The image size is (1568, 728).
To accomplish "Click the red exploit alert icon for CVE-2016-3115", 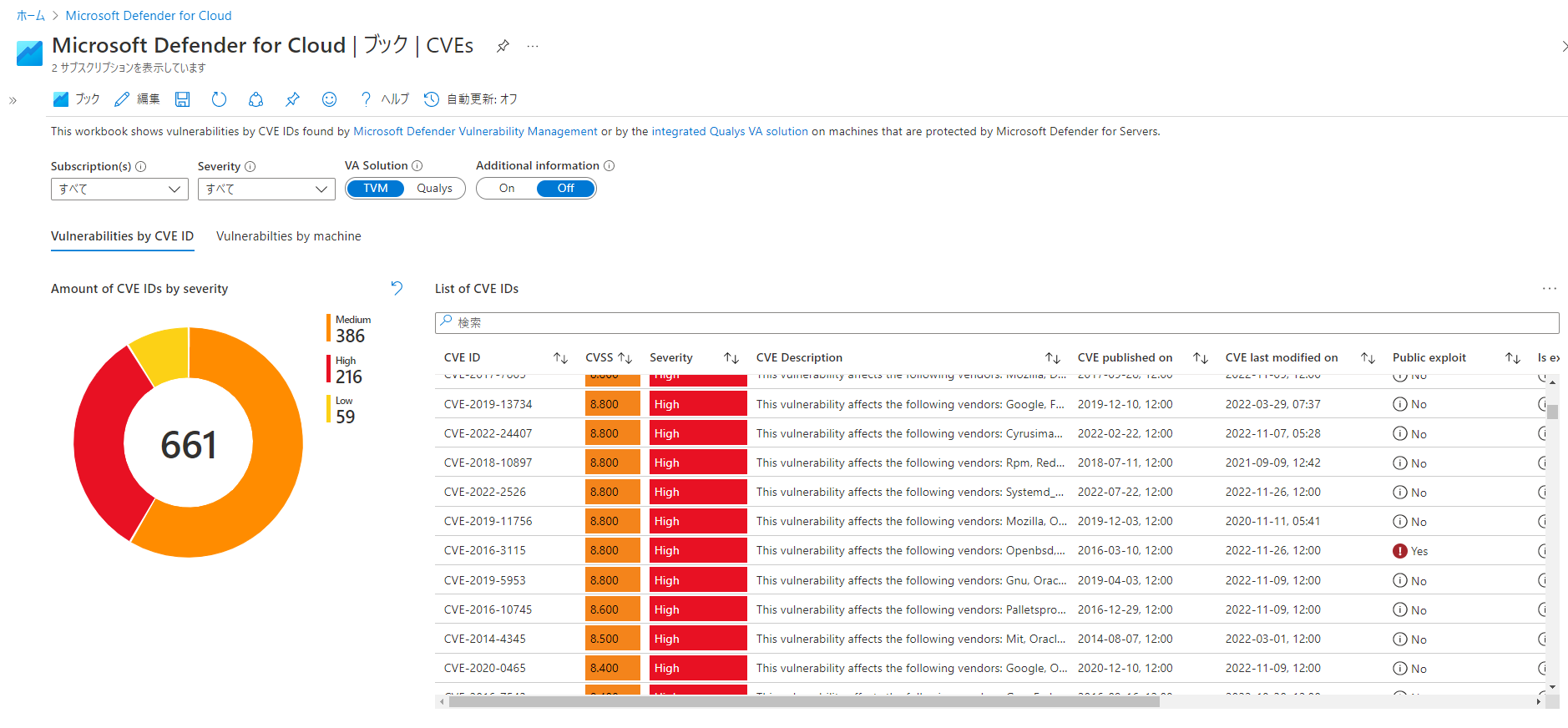I will 1400,551.
